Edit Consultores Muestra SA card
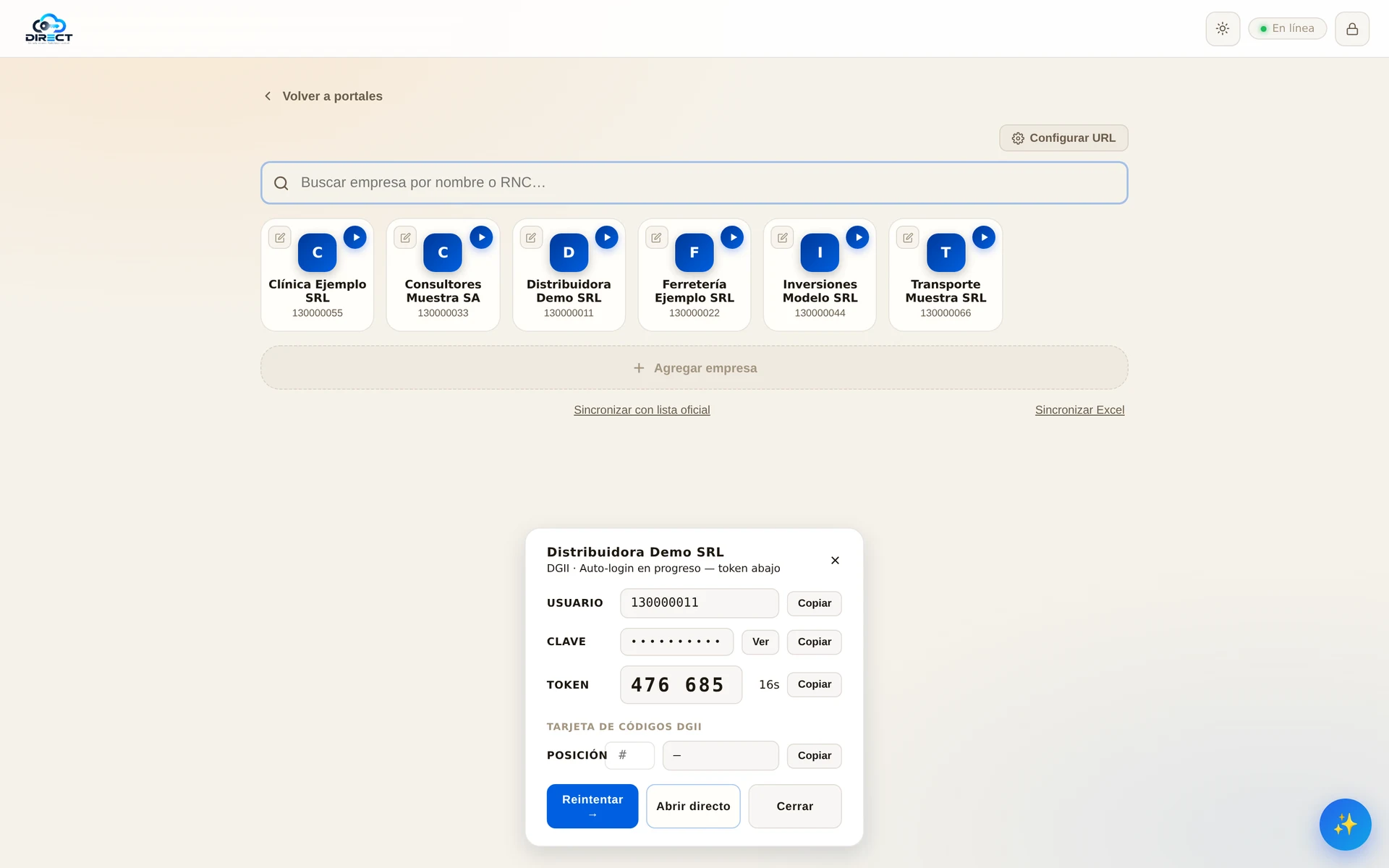The height and width of the screenshot is (868, 1389). coord(406,237)
